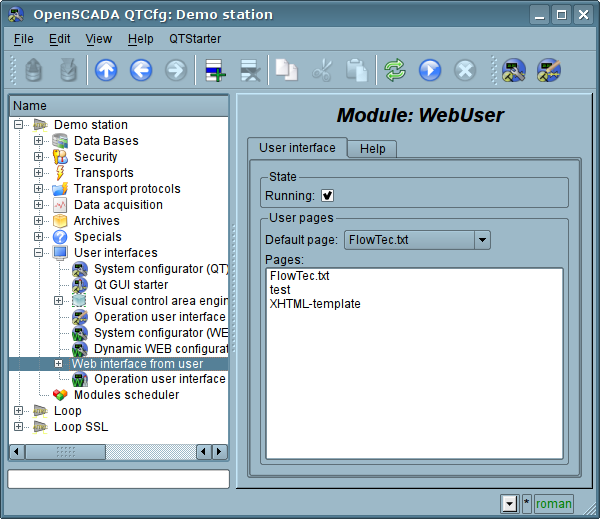Switch to the Help tab
600x519 pixels.
[372, 148]
